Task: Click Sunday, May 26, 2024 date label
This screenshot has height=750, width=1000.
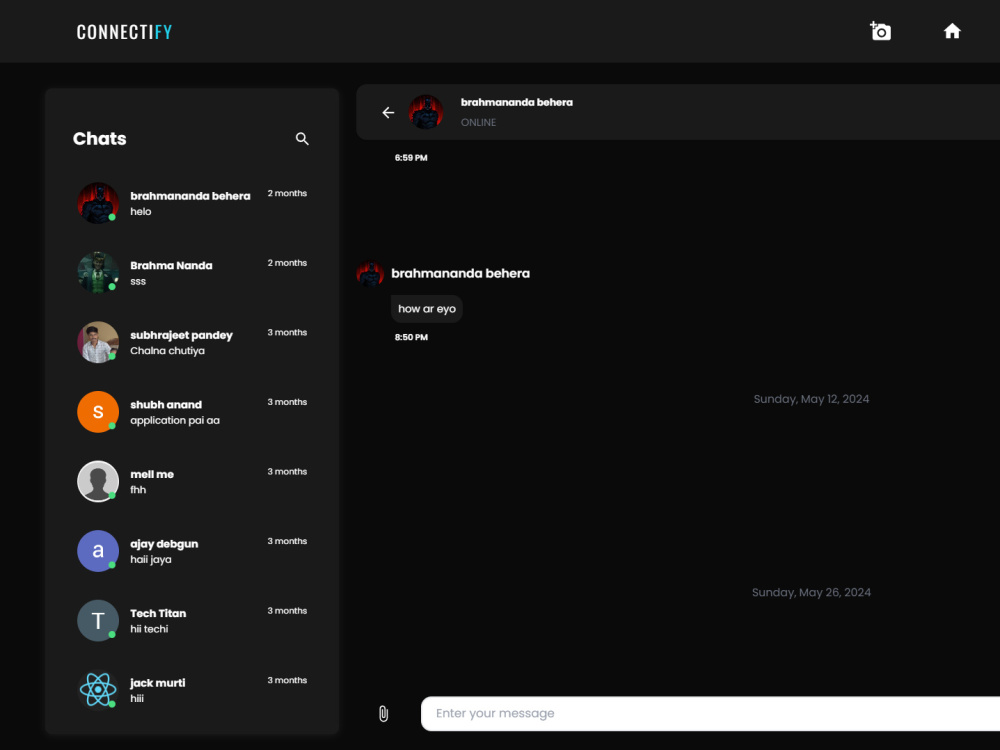Action: (811, 592)
